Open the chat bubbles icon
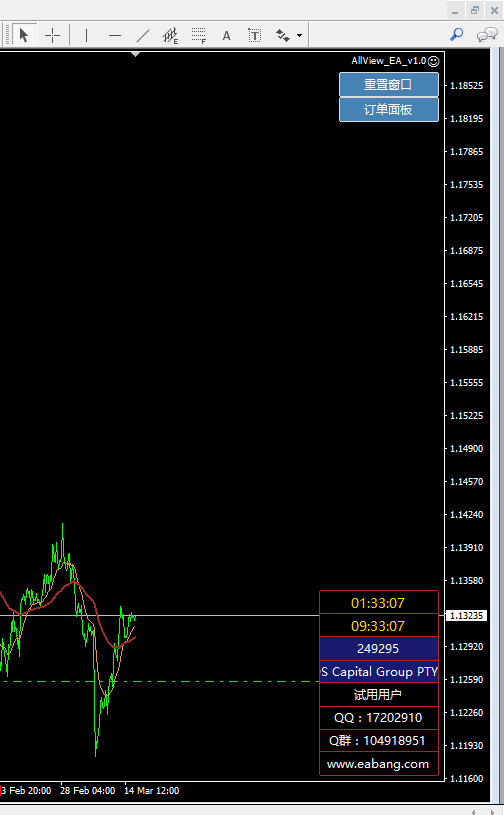This screenshot has height=815, width=504. click(x=487, y=35)
